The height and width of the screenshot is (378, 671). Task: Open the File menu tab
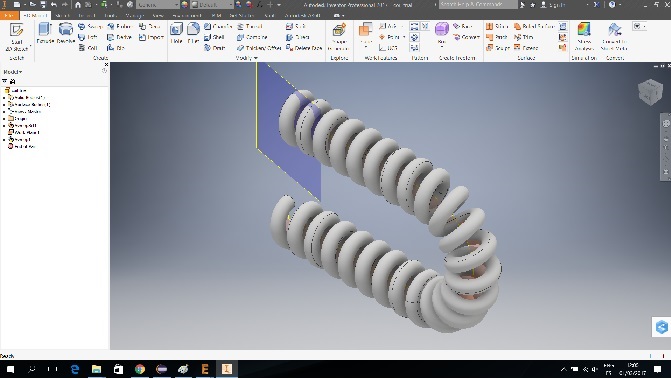[9, 15]
